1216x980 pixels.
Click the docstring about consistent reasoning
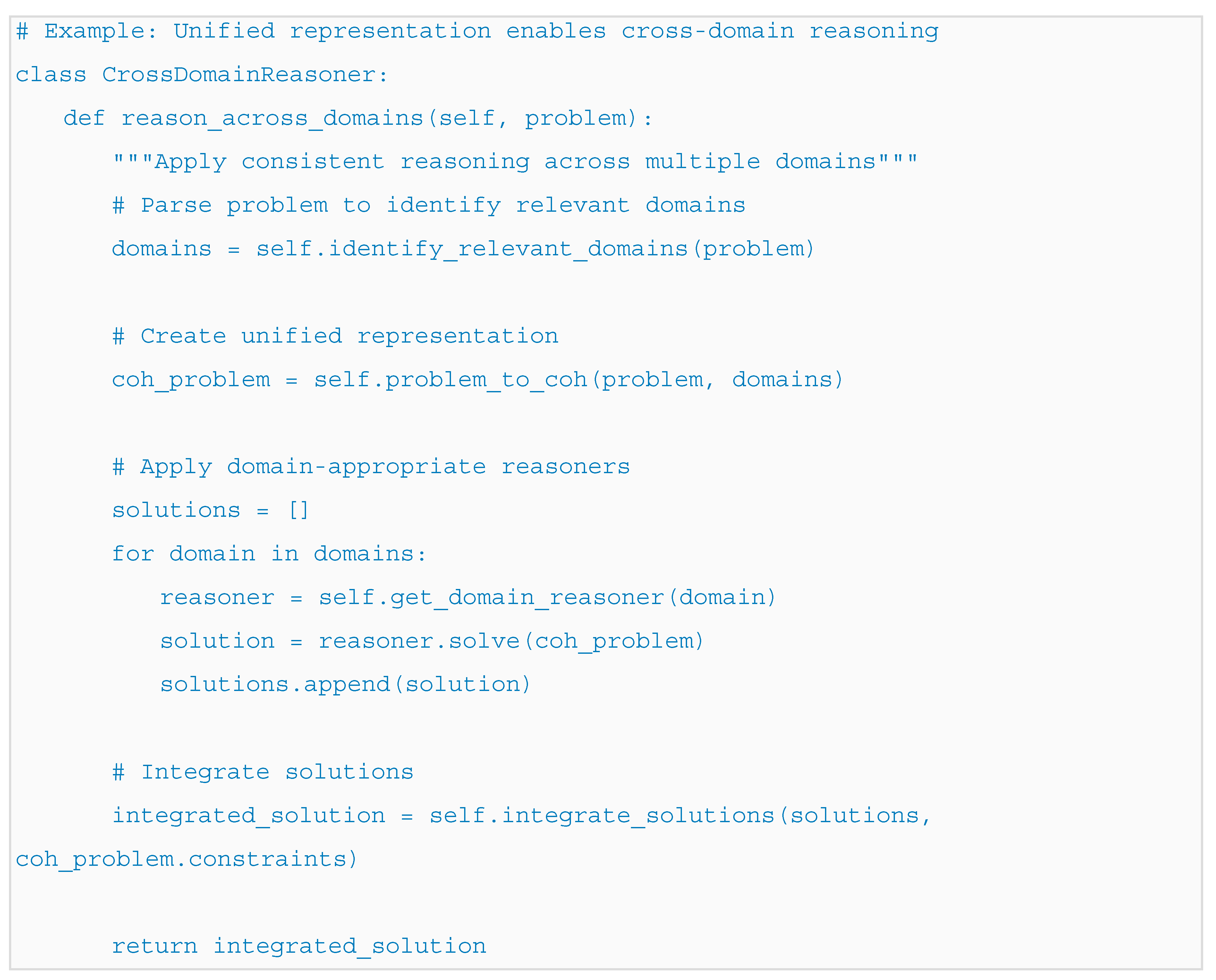(515, 162)
